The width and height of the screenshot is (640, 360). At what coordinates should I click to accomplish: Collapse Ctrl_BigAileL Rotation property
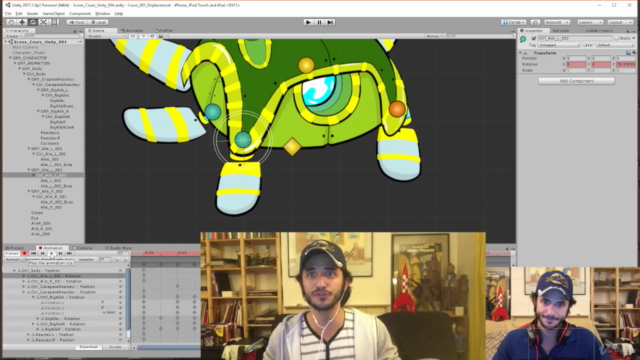click(x=33, y=298)
